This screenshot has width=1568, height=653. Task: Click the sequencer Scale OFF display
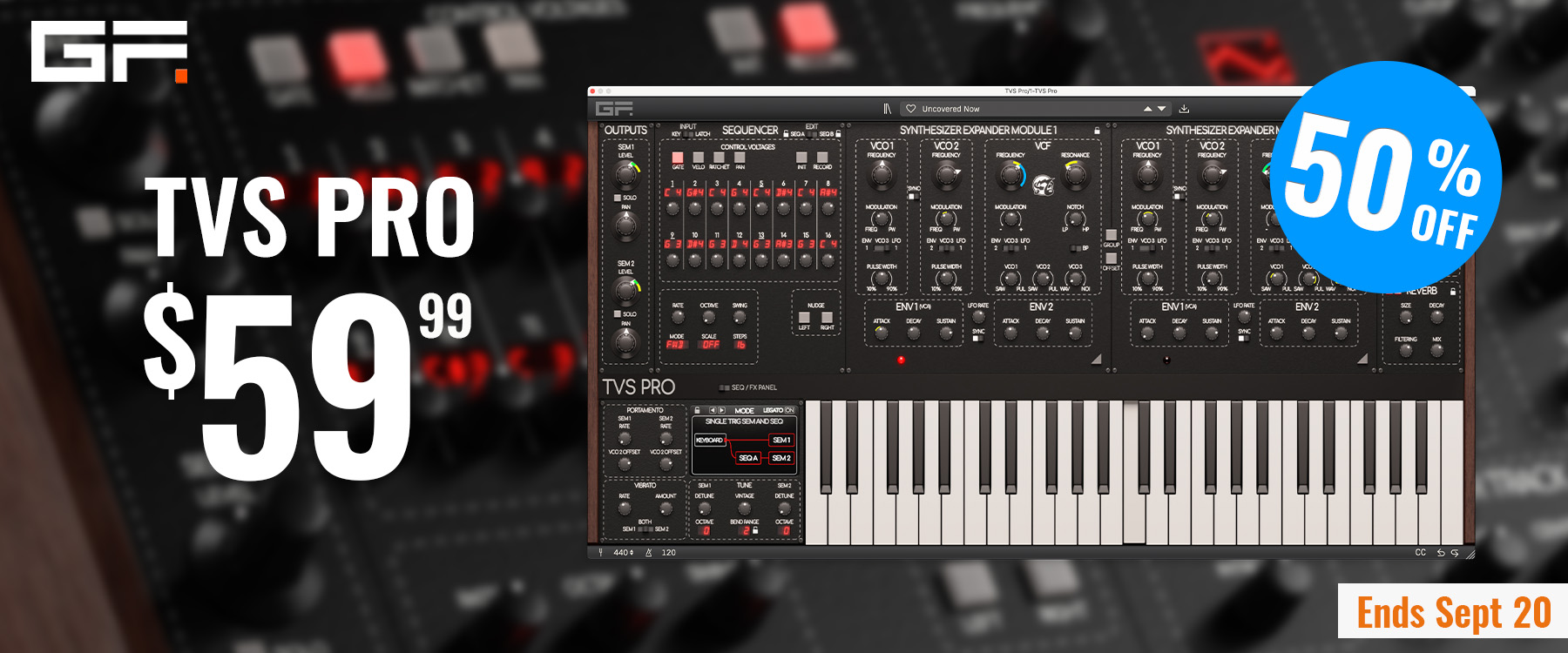pyautogui.click(x=710, y=345)
